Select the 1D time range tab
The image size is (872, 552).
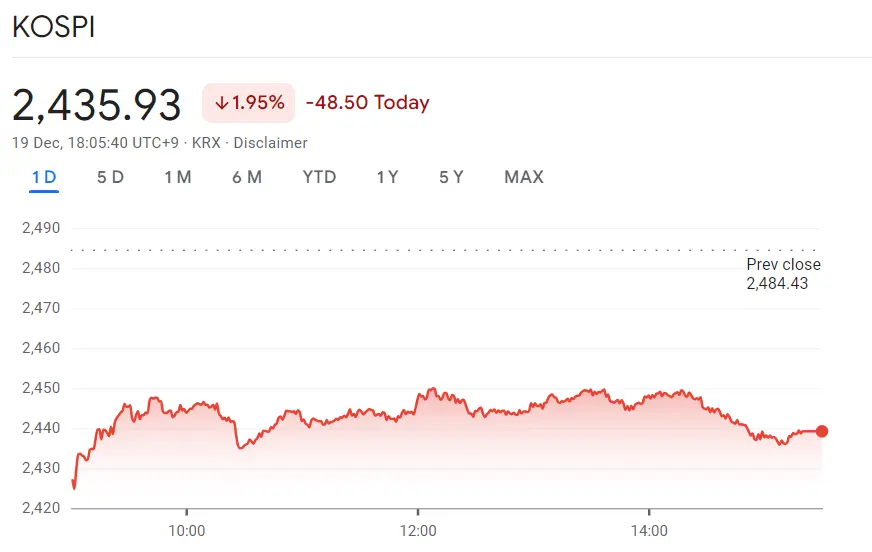click(x=44, y=177)
